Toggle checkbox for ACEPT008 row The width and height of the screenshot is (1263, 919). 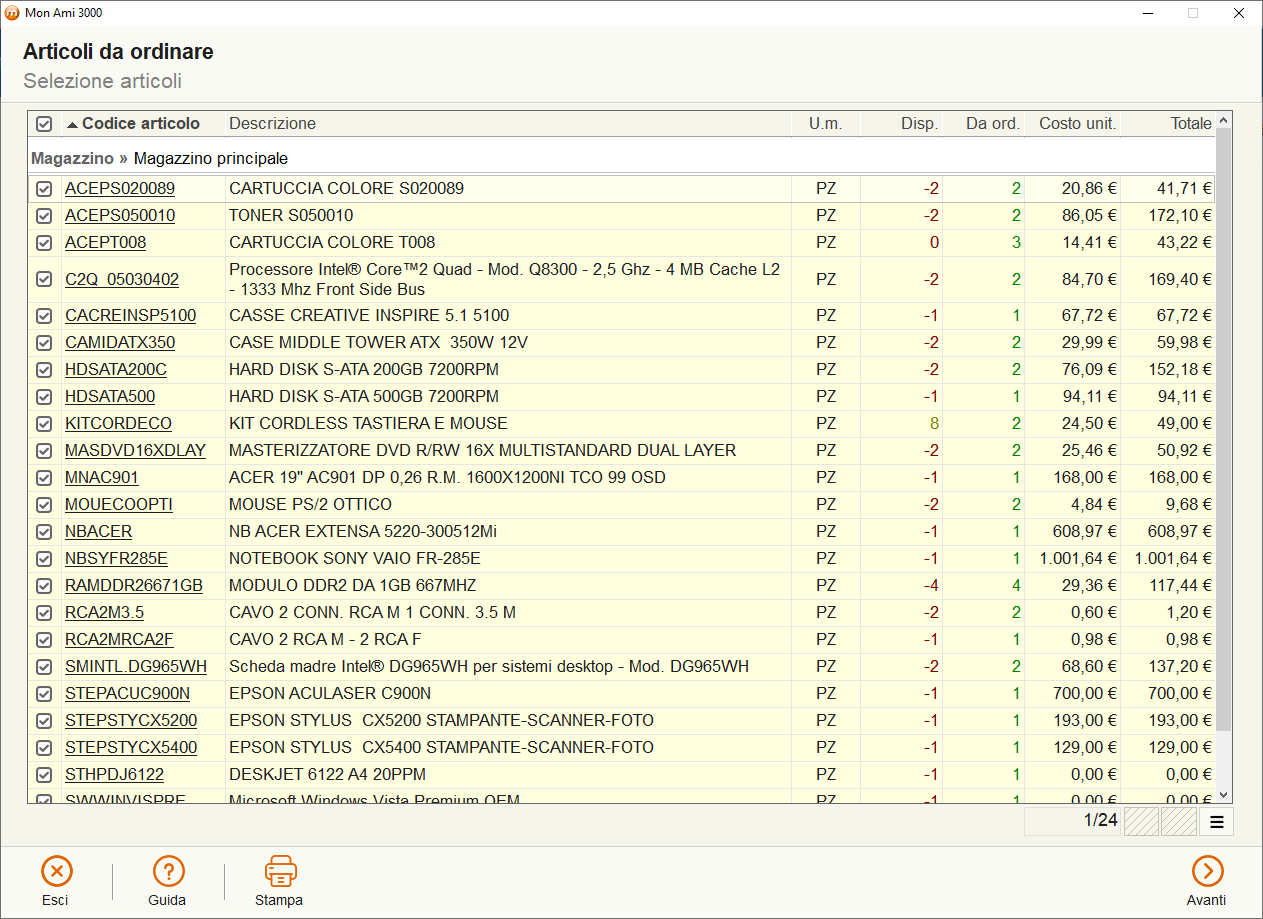44,243
